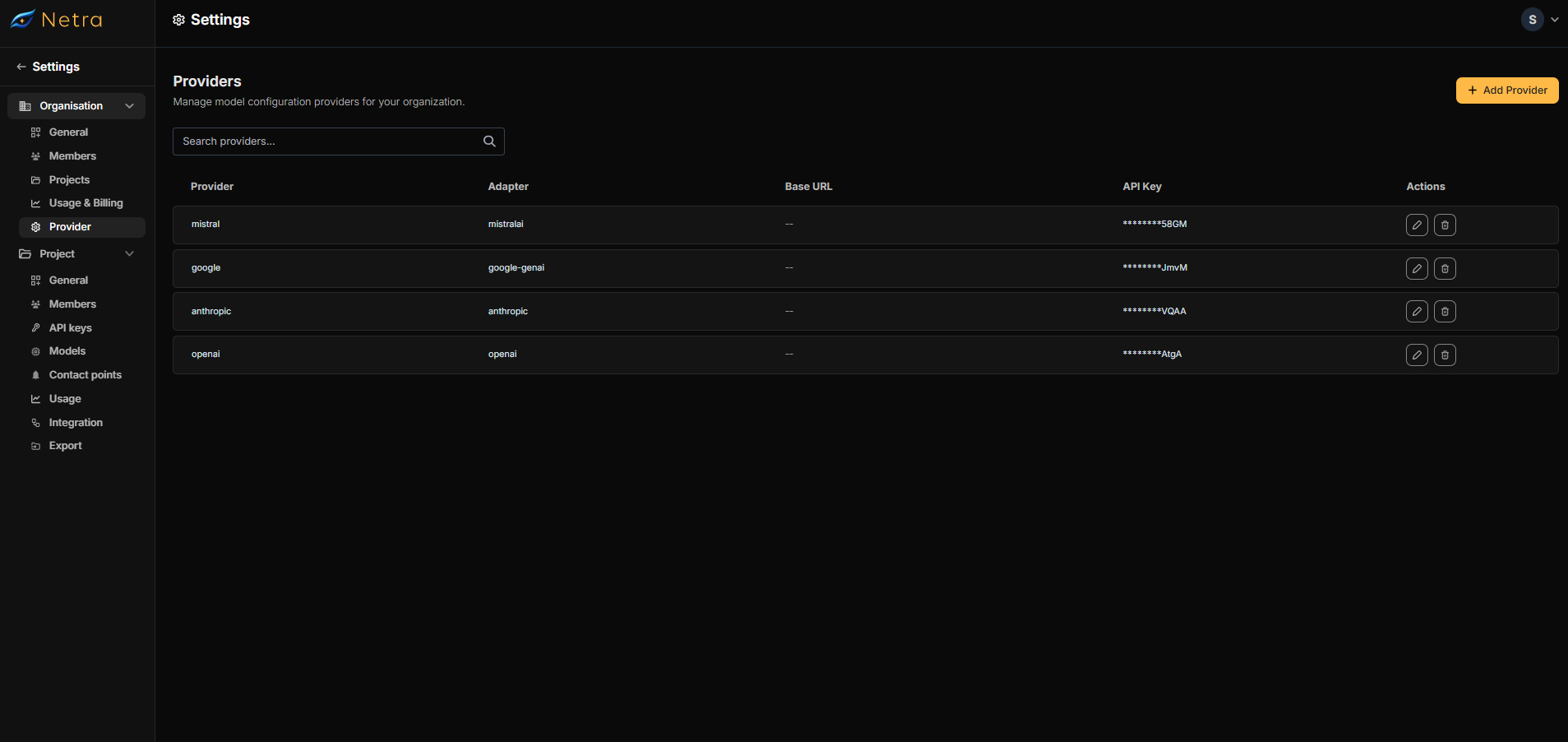Image resolution: width=1568 pixels, height=742 pixels.
Task: Open Project Usage page
Action: pyautogui.click(x=65, y=399)
